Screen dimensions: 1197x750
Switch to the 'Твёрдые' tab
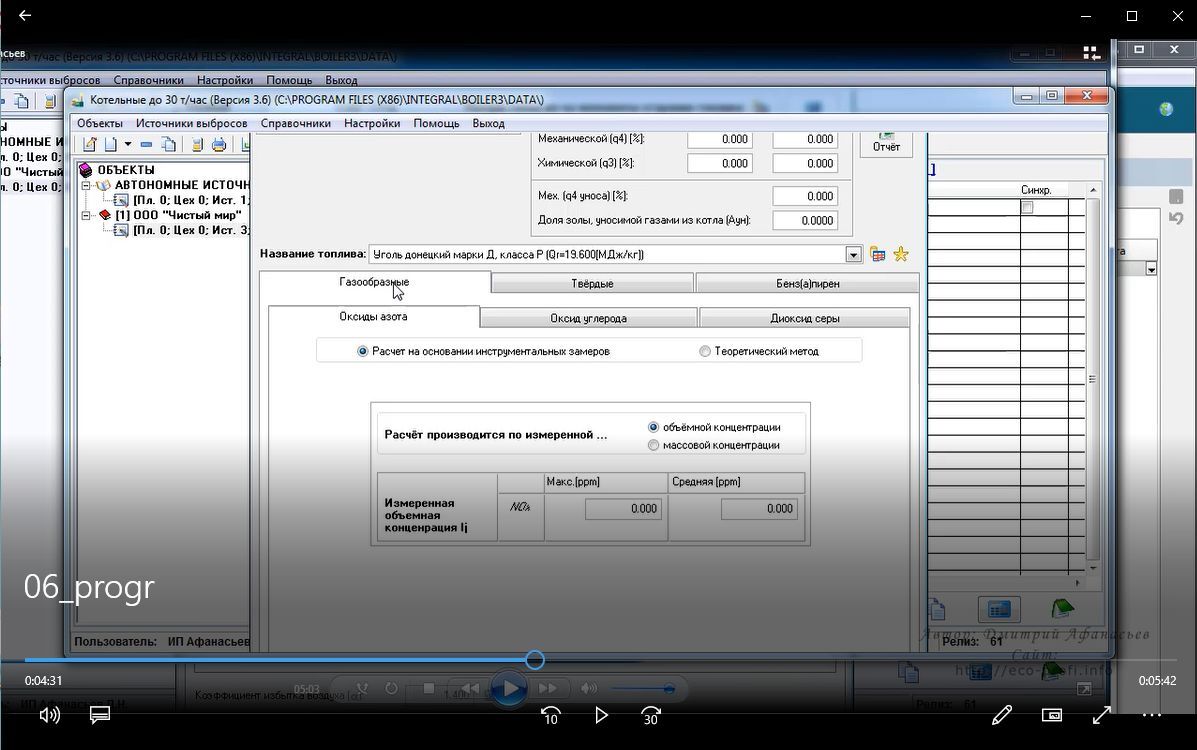point(592,284)
